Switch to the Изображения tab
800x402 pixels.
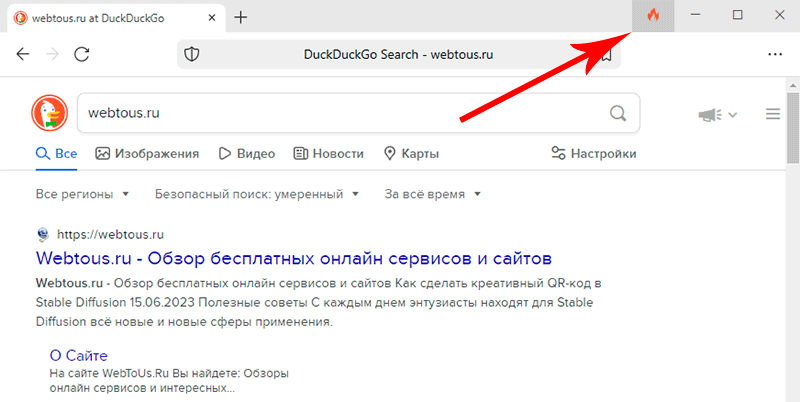tap(147, 154)
